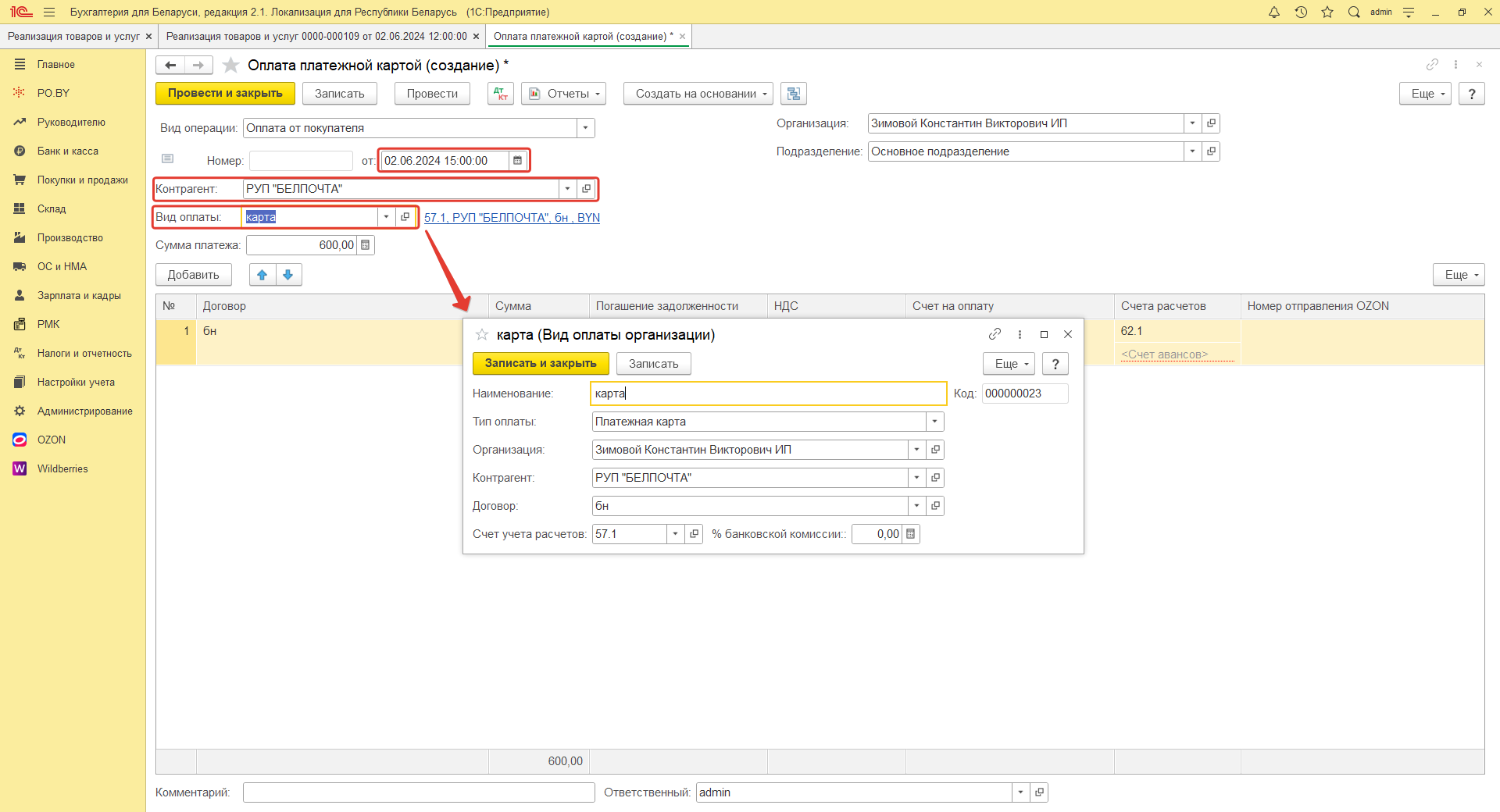Viewport: 1500px width, 812px height.
Task: Open global search magnifier icon
Action: (1354, 12)
